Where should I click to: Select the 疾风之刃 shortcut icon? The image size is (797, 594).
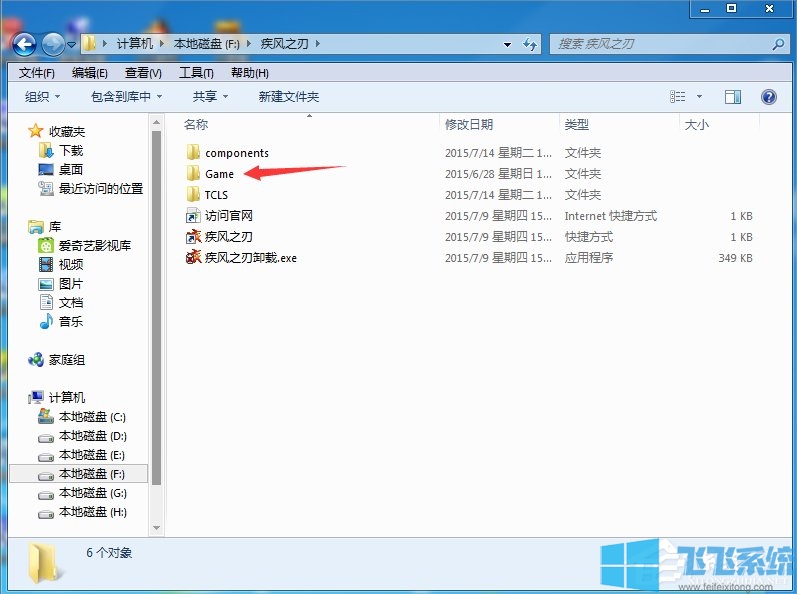(x=193, y=237)
